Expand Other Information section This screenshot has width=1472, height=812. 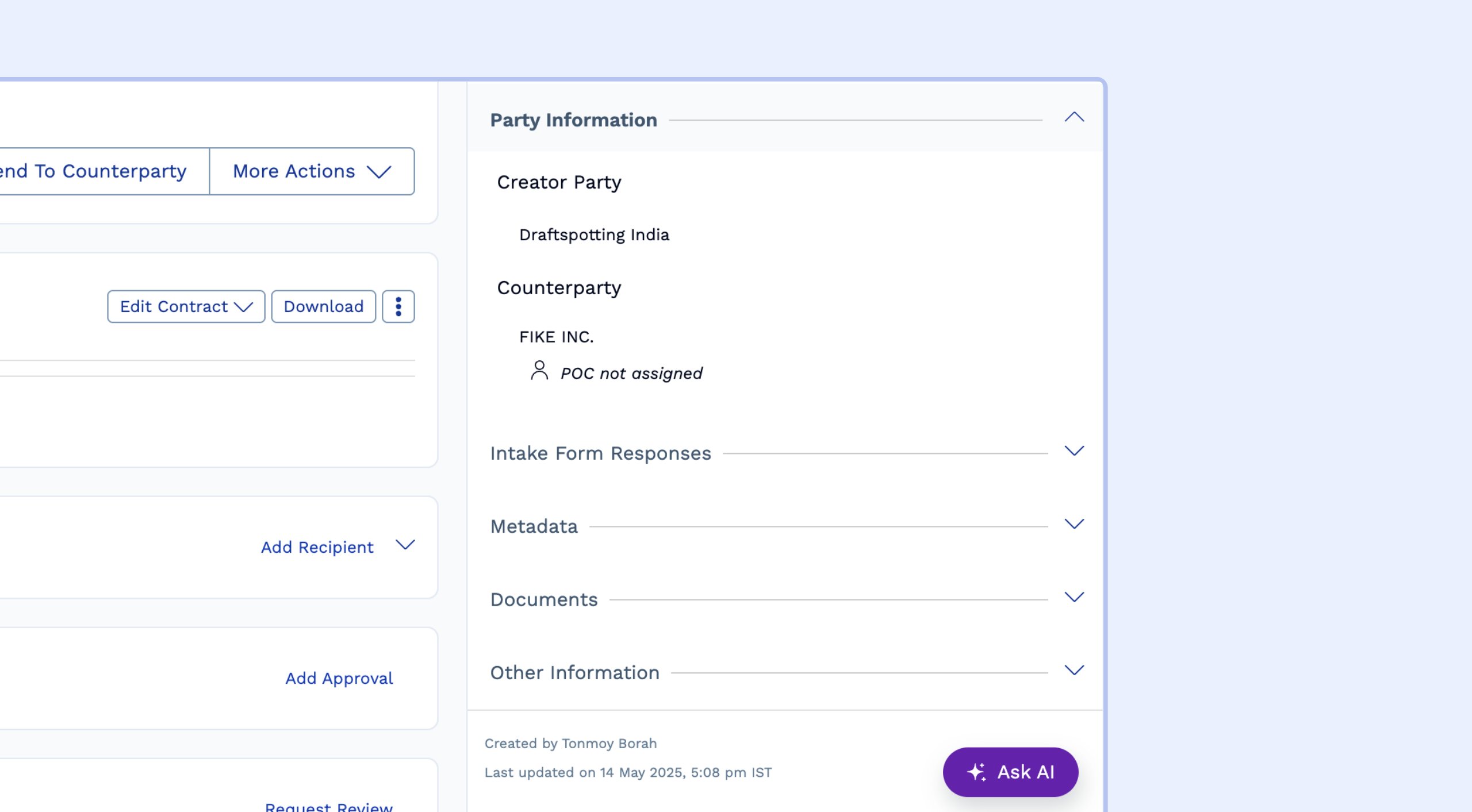pos(1074,670)
